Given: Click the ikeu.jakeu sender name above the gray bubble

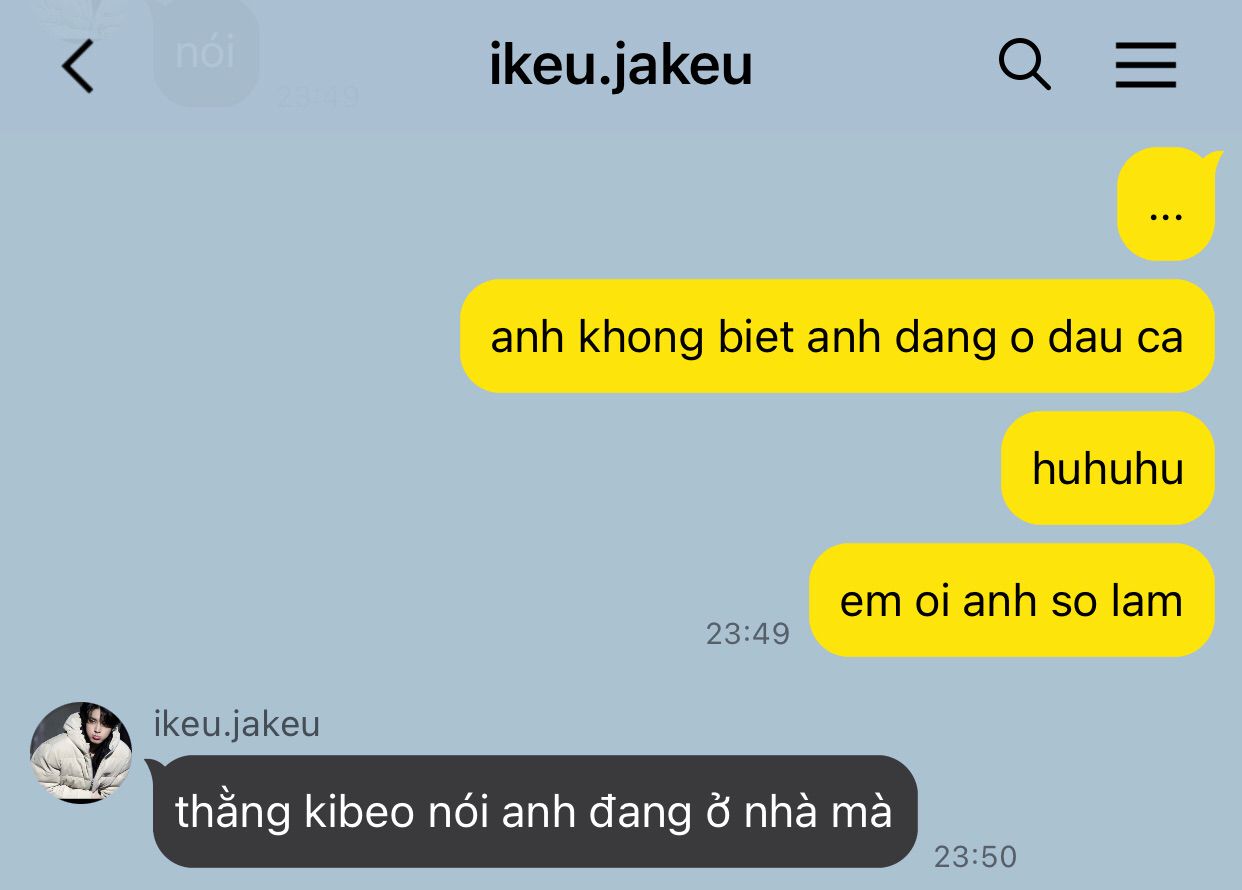Looking at the screenshot, I should coord(237,723).
